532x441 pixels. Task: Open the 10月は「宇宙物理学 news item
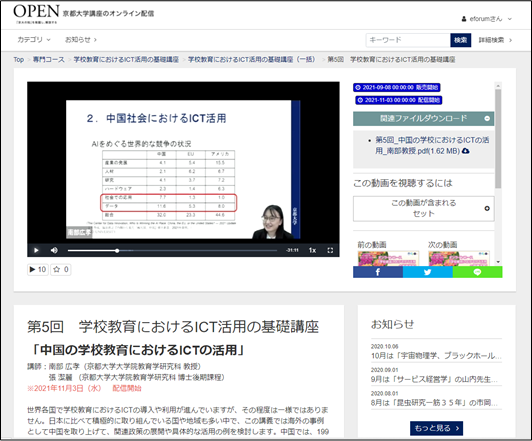click(x=436, y=356)
